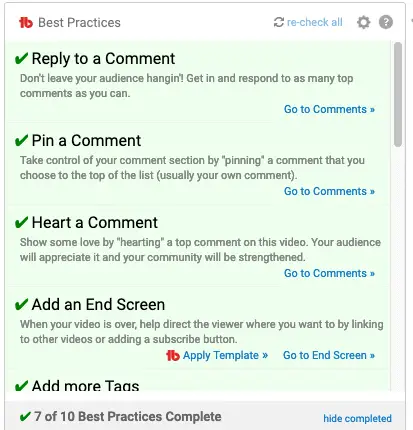Click the checkmark next to Add an End Screen
This screenshot has height=430, width=413.
tap(21, 305)
